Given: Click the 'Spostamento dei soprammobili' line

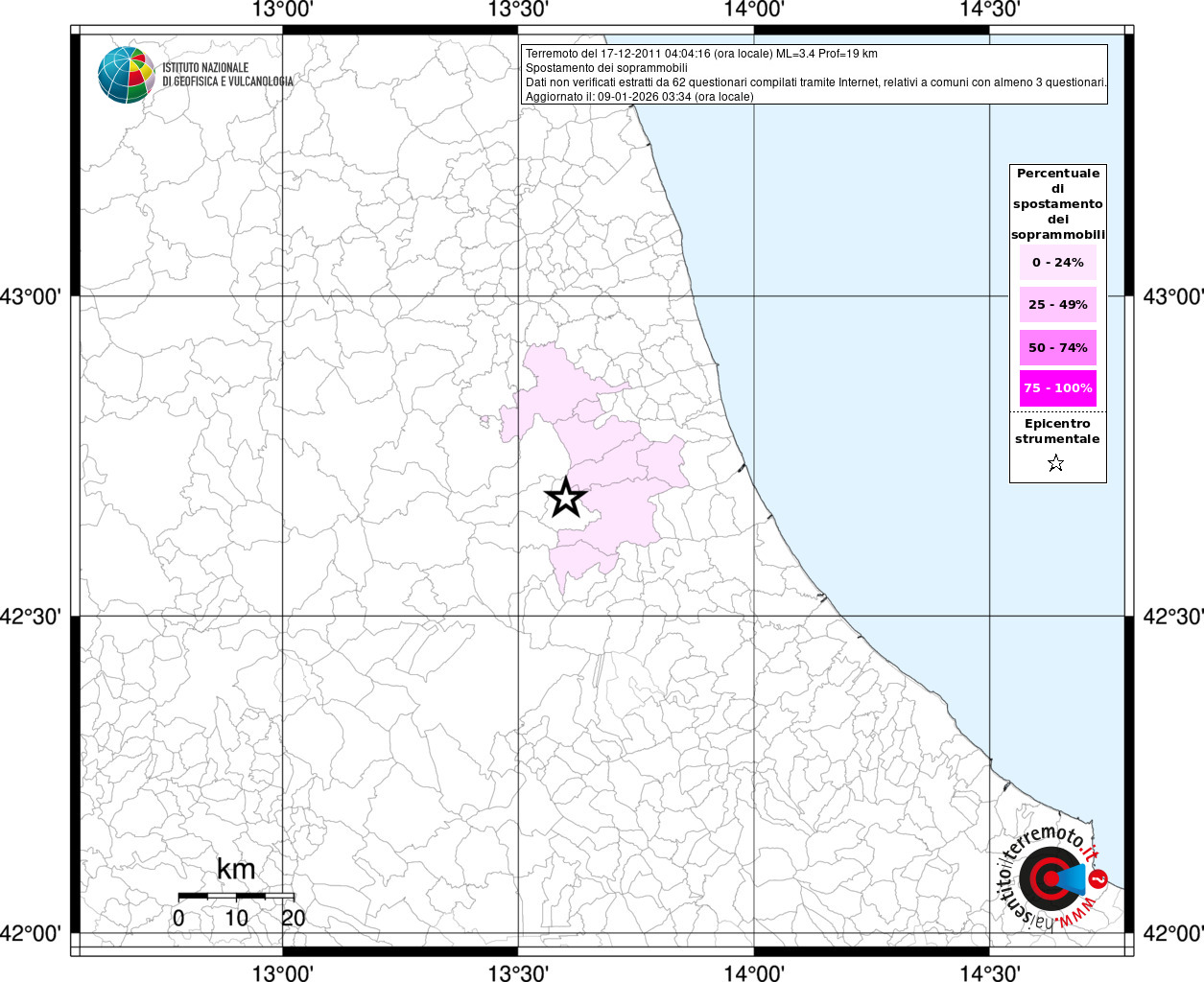Looking at the screenshot, I should (x=606, y=68).
